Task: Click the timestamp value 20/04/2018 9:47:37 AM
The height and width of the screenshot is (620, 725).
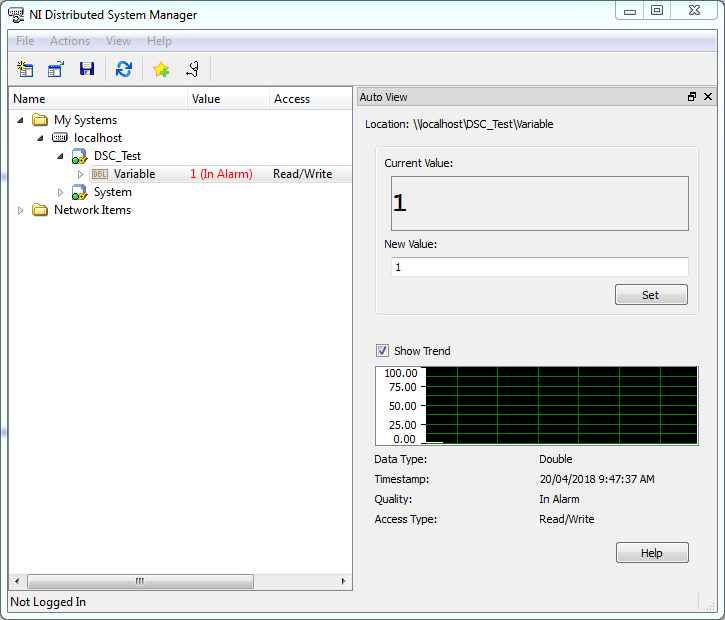Action: [x=597, y=479]
